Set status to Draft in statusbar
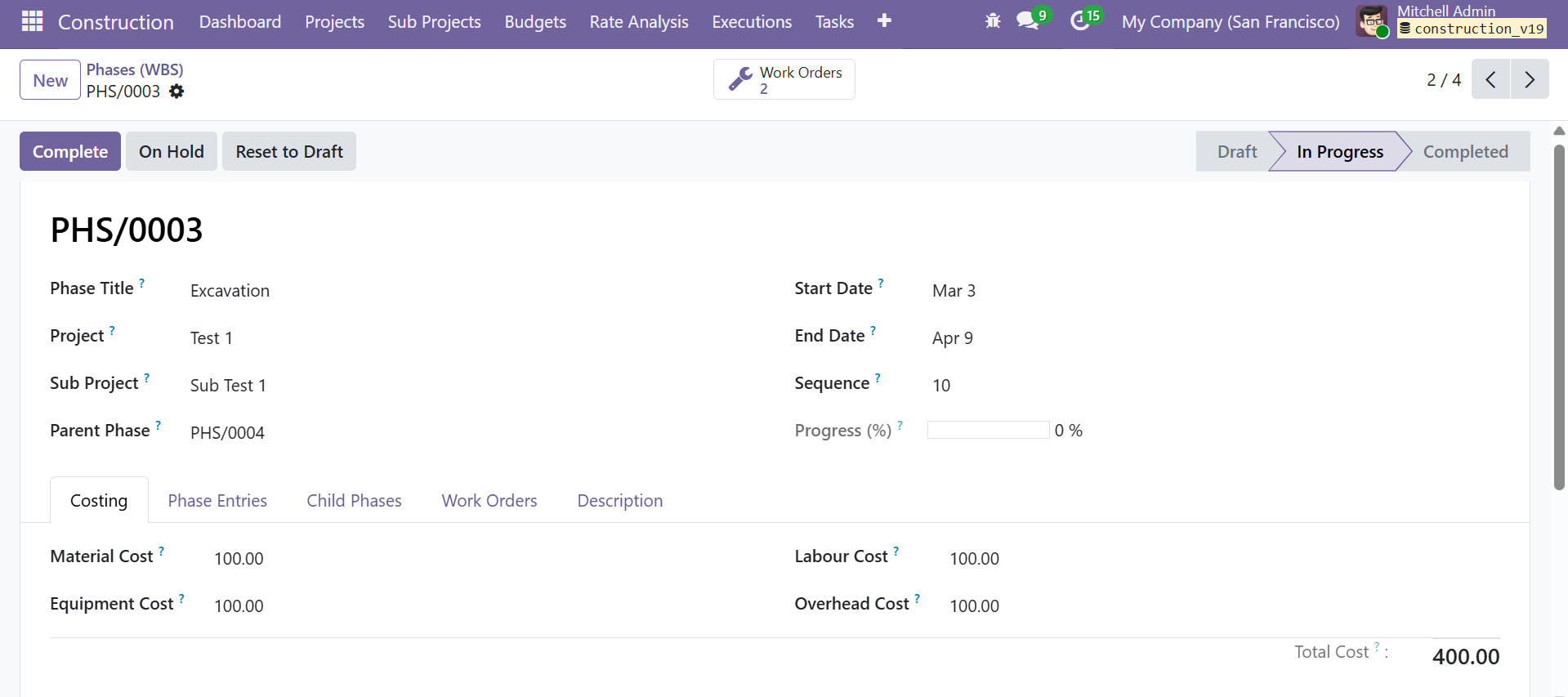The height and width of the screenshot is (697, 1568). coord(1236,152)
